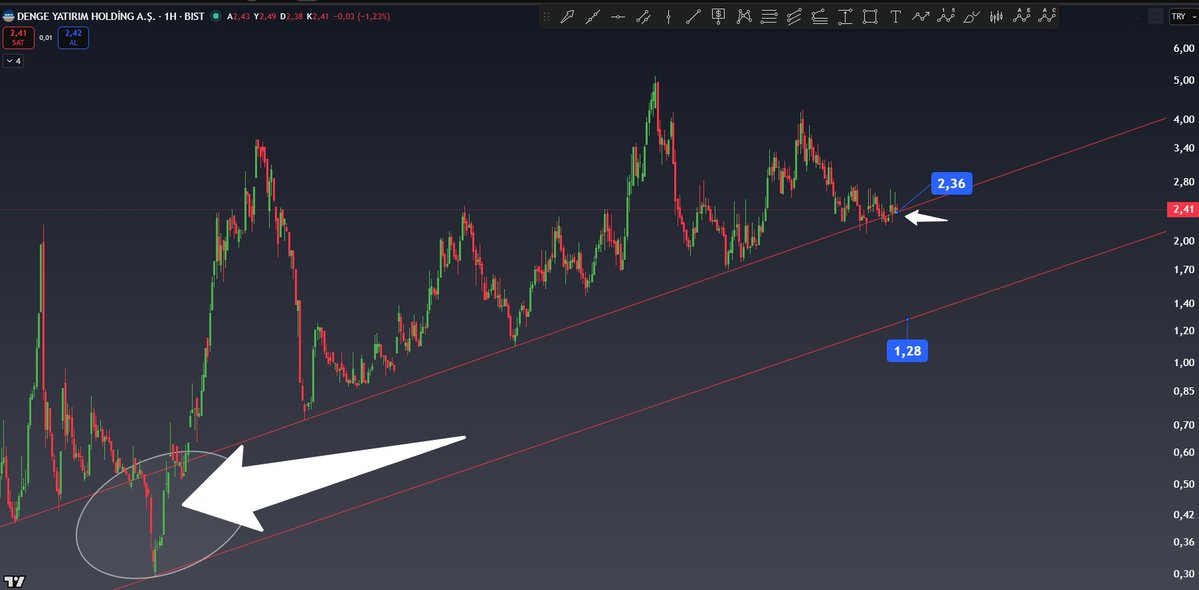Viewport: 1199px width, 590px height.
Task: Click the 5,00 price scale label
Action: click(x=1184, y=80)
